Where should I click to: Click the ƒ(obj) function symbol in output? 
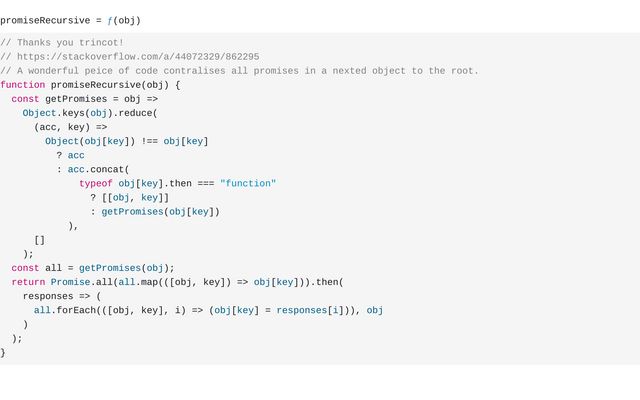coord(124,20)
